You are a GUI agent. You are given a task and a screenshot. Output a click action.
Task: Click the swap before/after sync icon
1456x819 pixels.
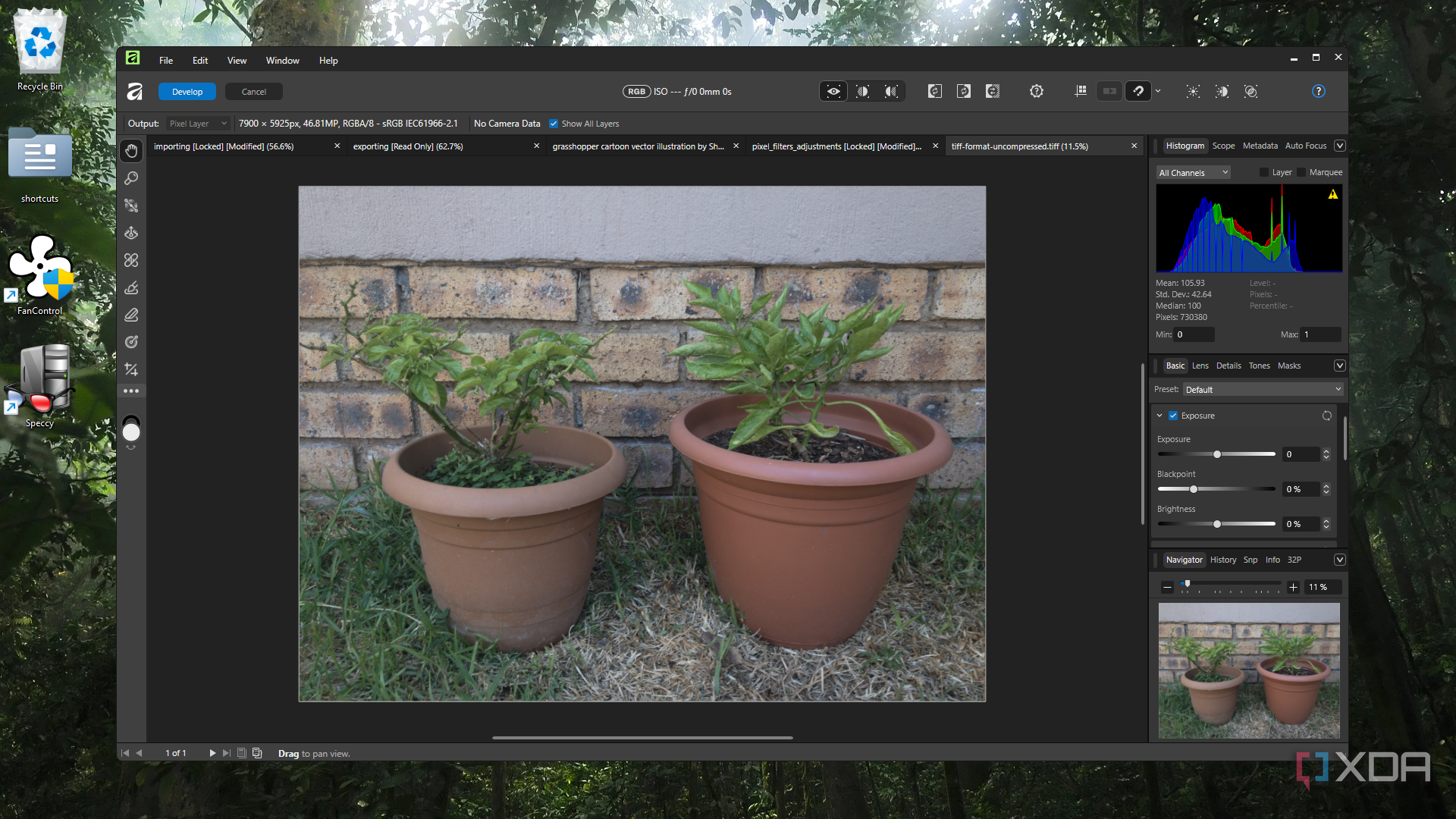click(993, 92)
